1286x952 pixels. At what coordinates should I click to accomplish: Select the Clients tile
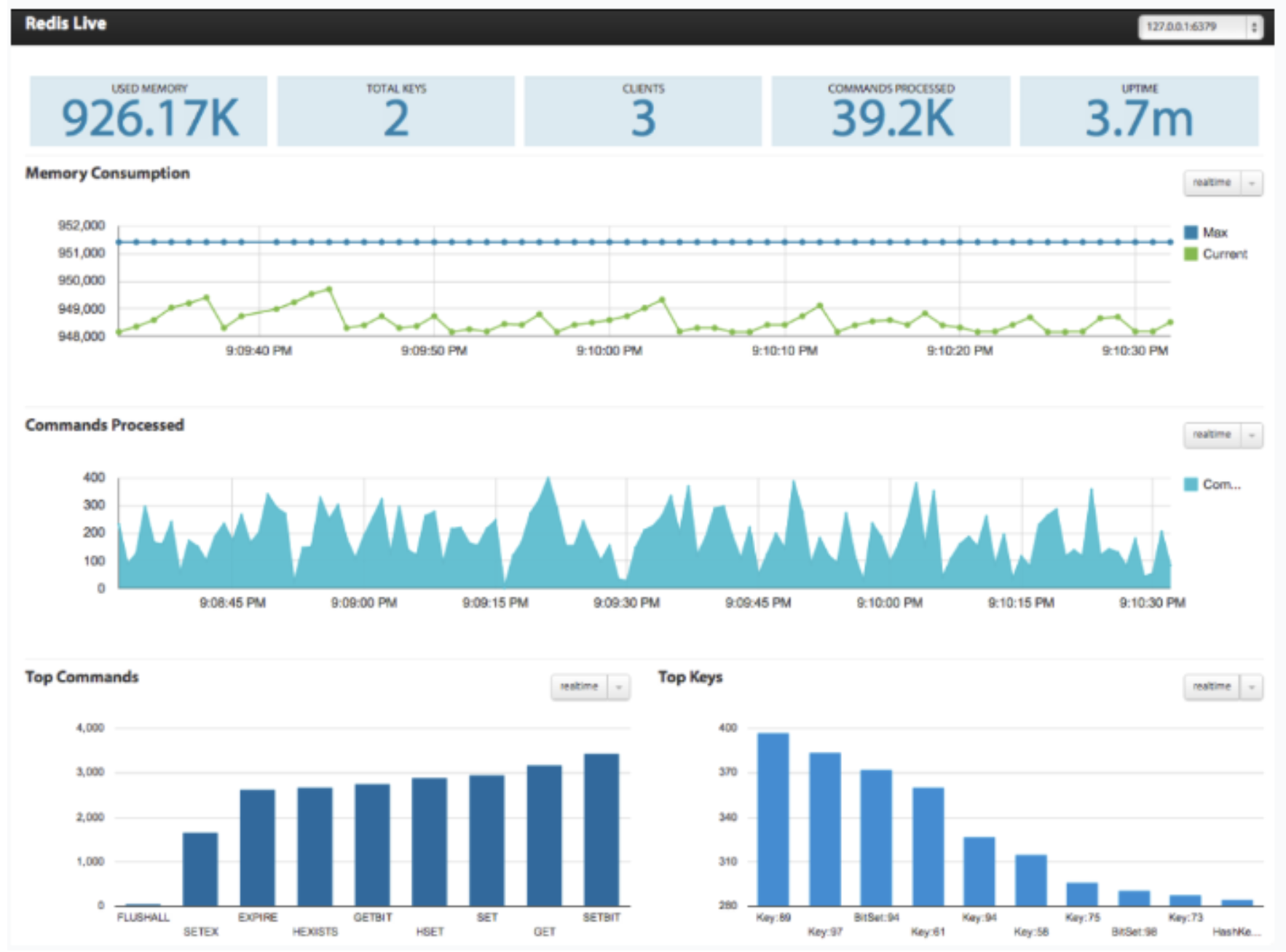[x=643, y=111]
